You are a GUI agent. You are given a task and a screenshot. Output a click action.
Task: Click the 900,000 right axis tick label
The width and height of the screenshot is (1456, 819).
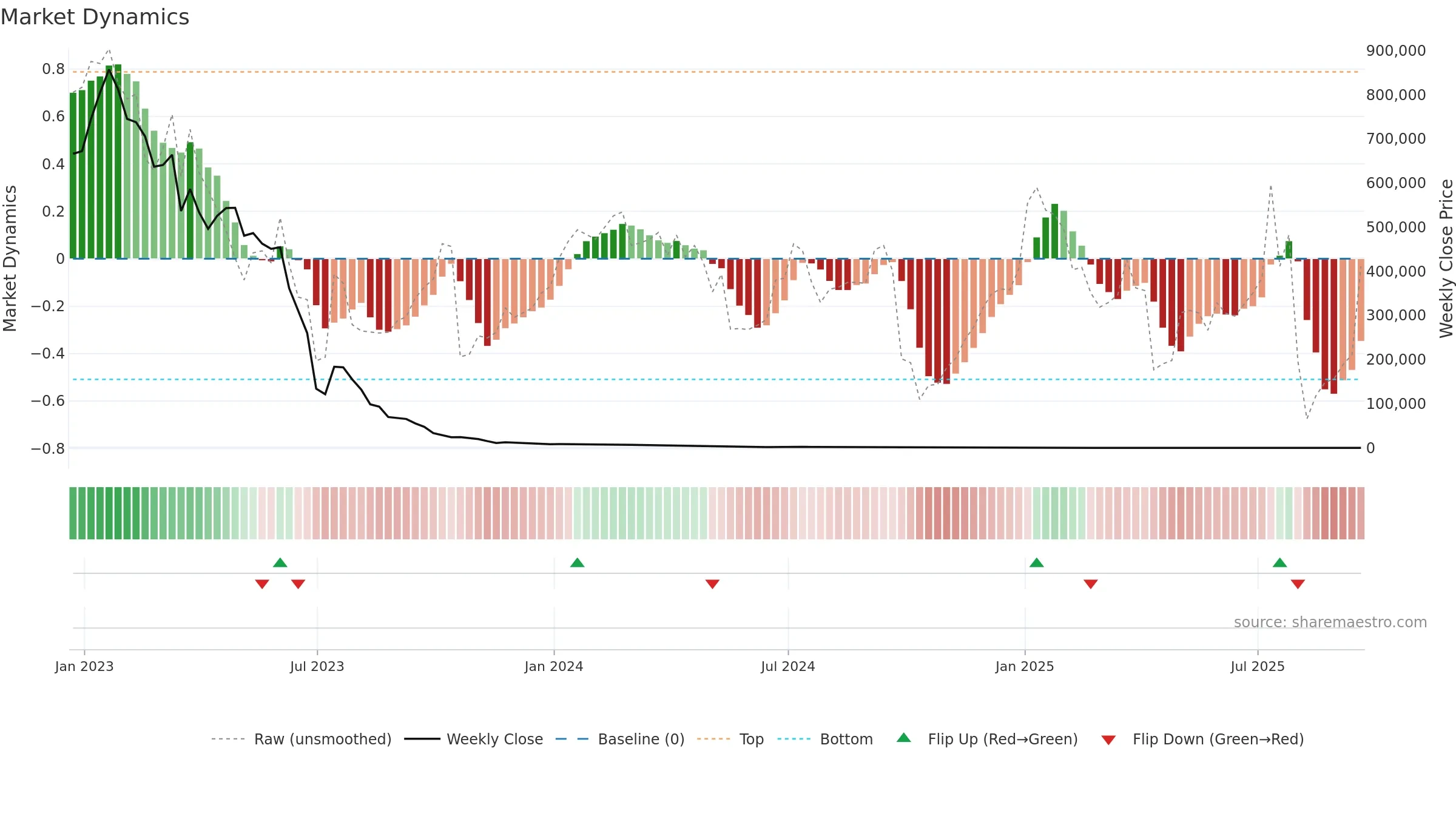pyautogui.click(x=1396, y=51)
